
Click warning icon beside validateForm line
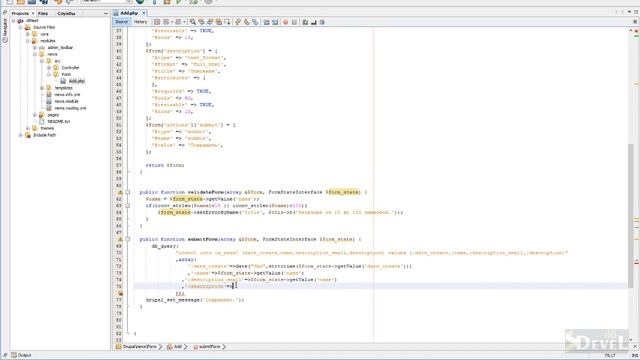120,192
